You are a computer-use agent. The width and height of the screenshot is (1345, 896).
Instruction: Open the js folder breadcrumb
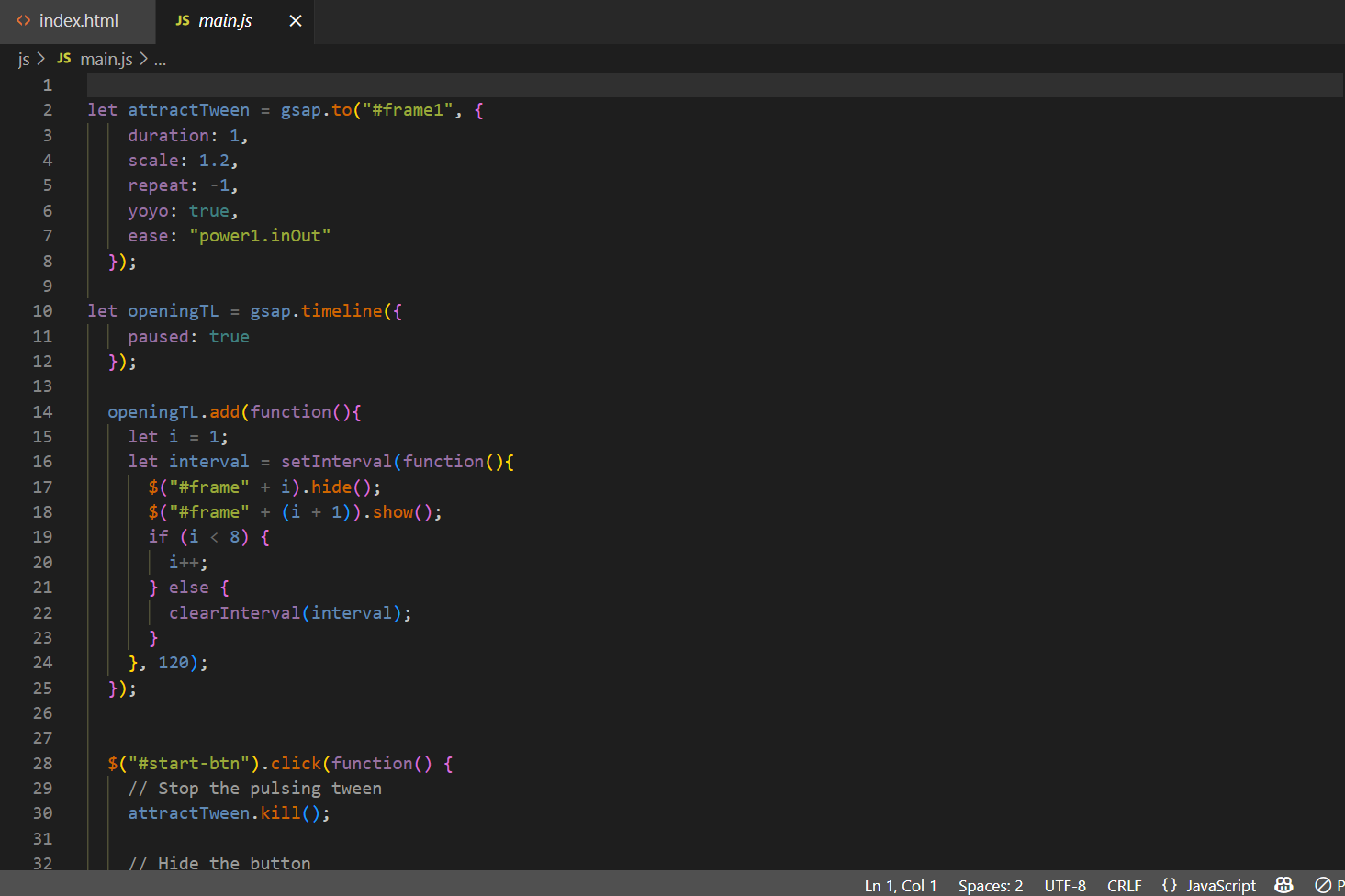[24, 59]
